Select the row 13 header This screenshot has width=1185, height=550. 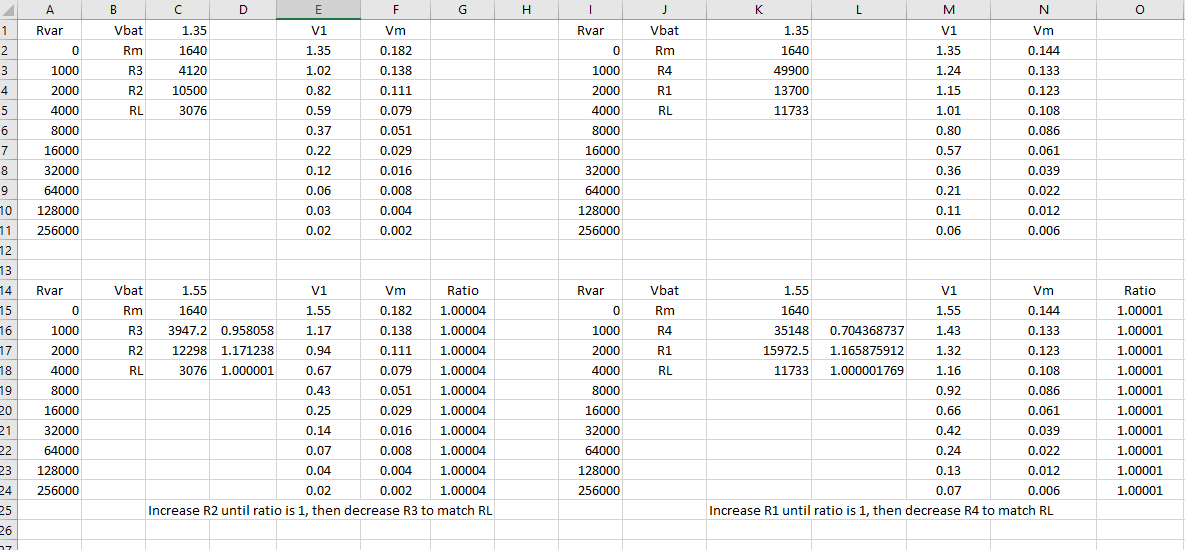coord(8,270)
